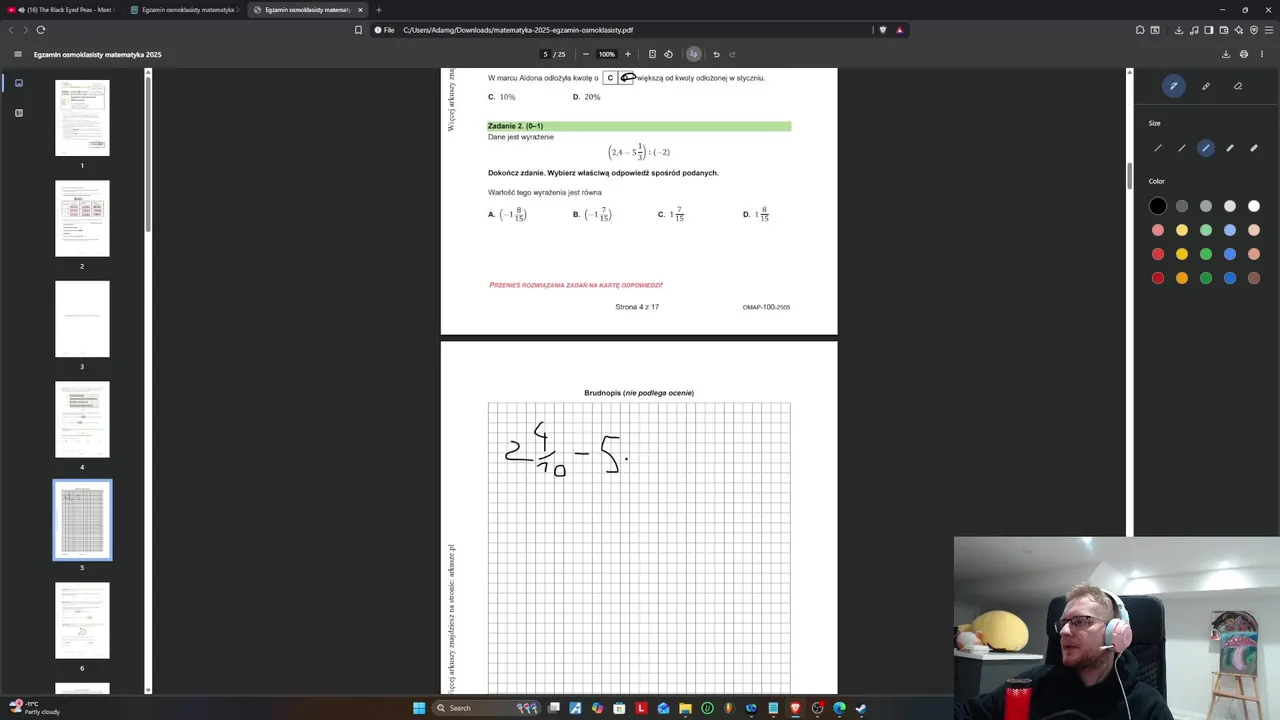1280x720 pixels.
Task: Open Brave Shields icon in address bar
Action: click(x=882, y=30)
